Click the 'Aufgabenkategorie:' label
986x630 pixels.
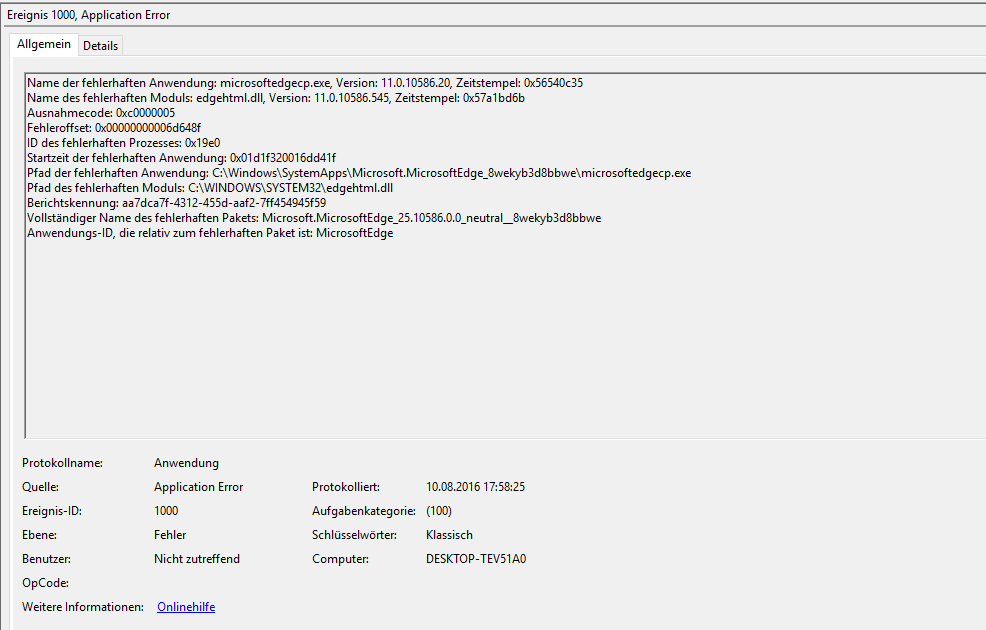pyautogui.click(x=364, y=511)
